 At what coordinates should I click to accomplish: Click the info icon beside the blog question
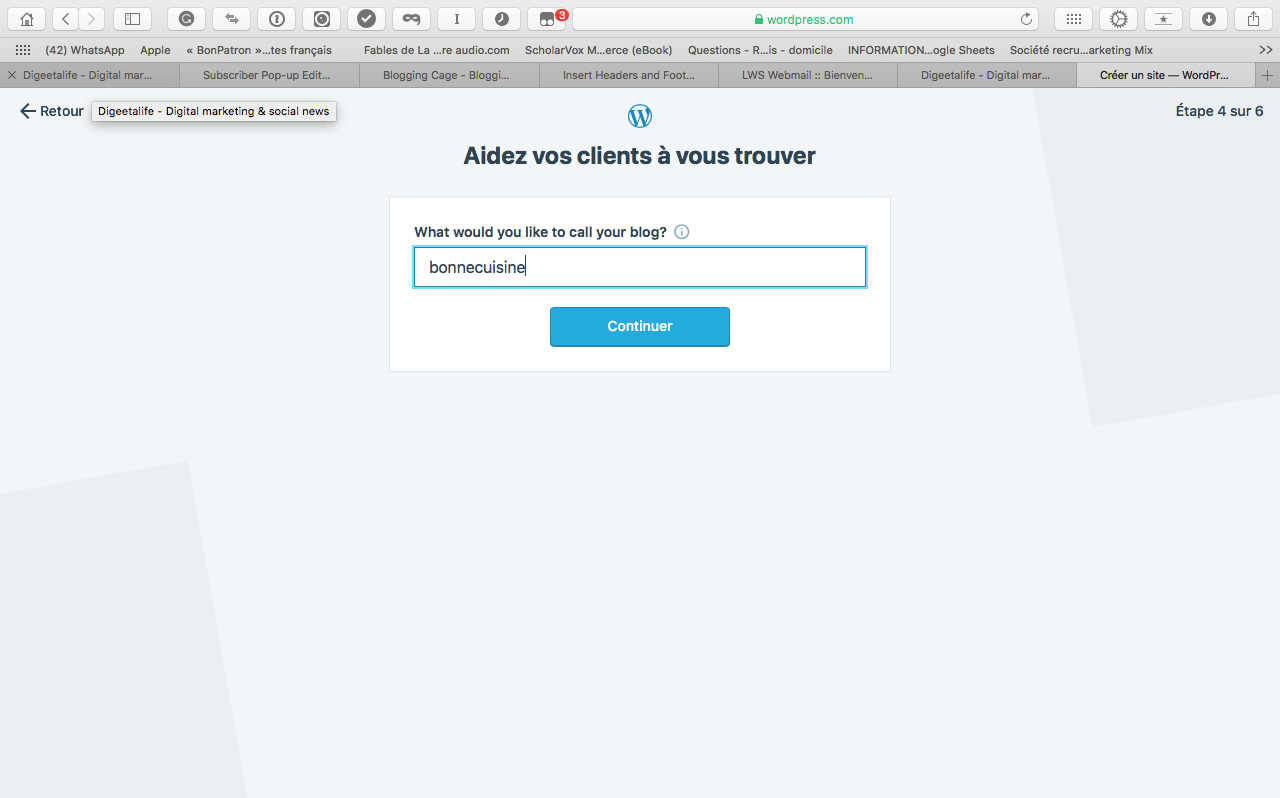click(x=682, y=232)
